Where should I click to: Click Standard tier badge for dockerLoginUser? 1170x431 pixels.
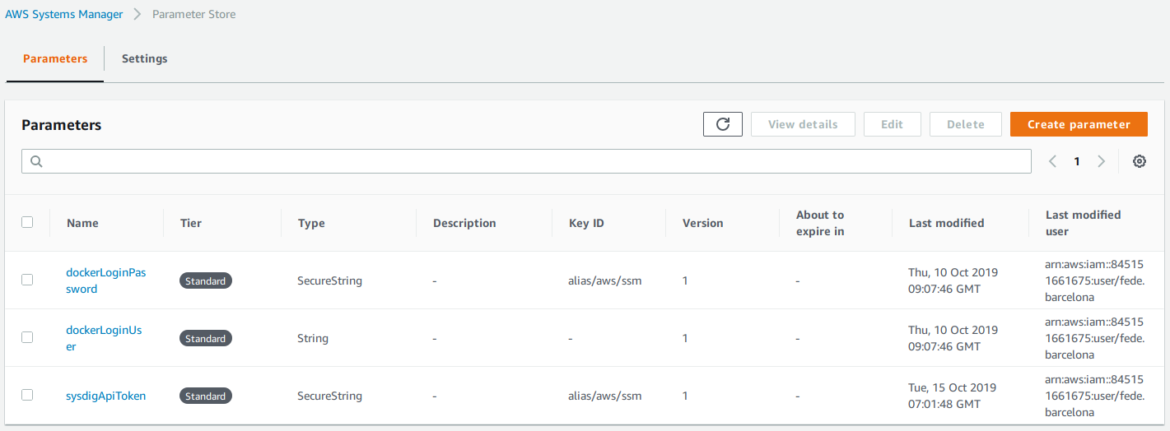click(x=206, y=339)
